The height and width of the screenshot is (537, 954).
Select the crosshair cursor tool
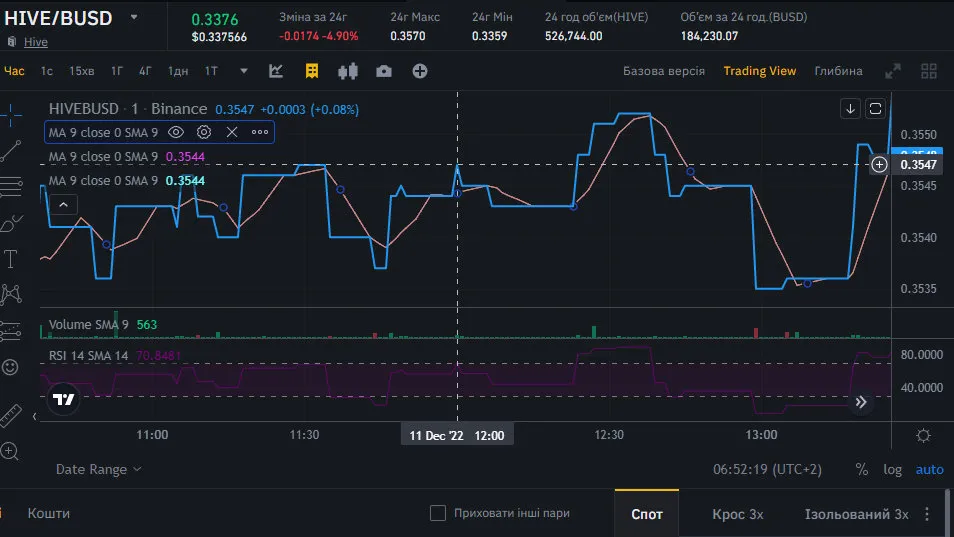point(11,114)
